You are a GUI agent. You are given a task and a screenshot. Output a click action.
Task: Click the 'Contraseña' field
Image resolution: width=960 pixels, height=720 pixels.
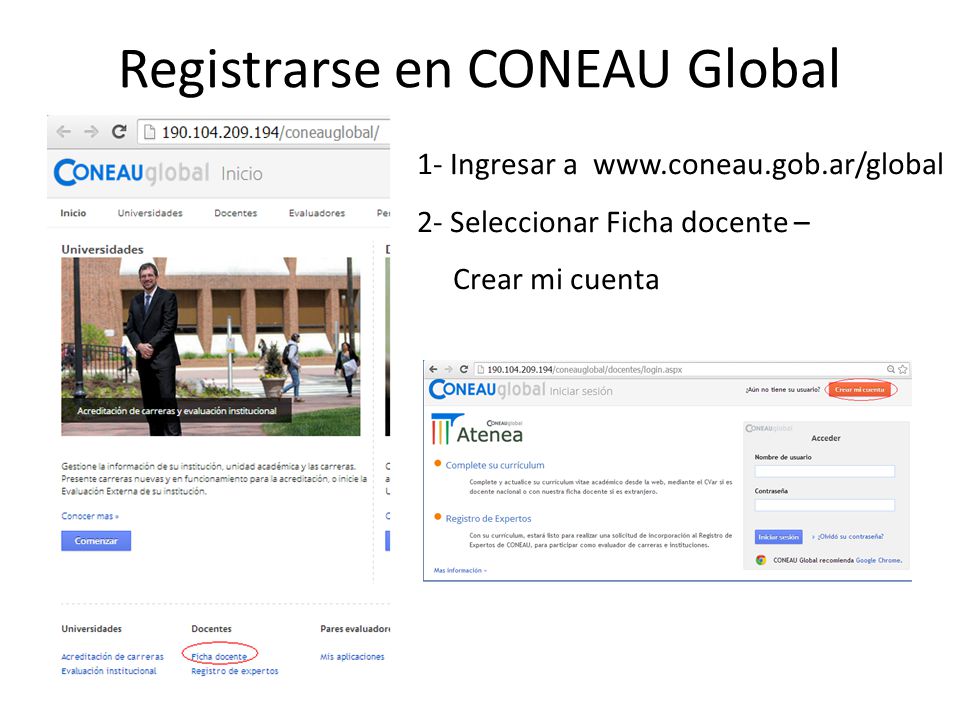click(825, 505)
